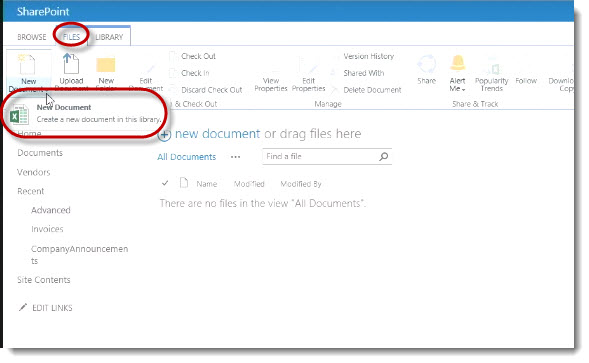Sort by the Modified column
The width and height of the screenshot is (589, 363).
249,184
